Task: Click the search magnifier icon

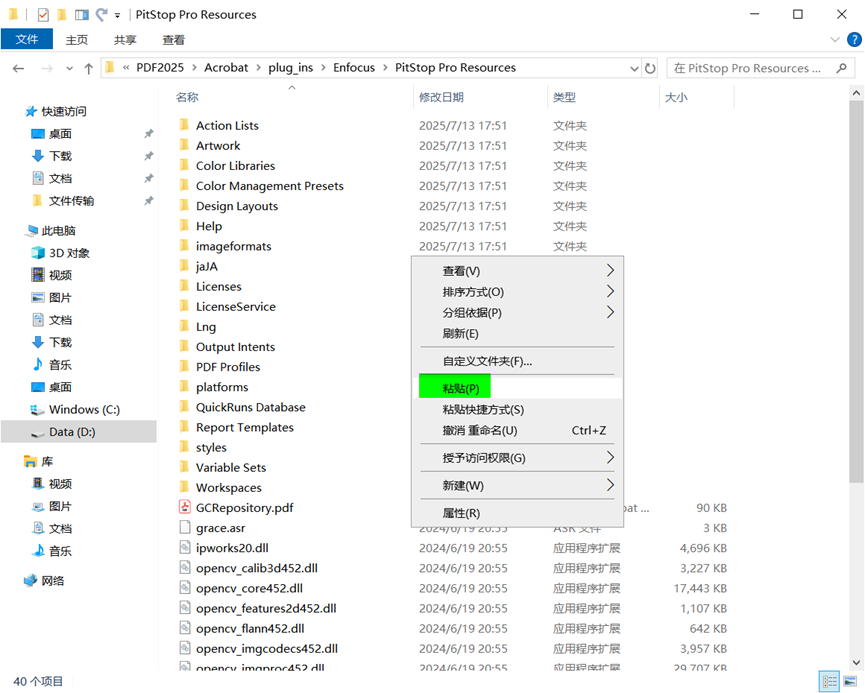Action: coord(841,68)
